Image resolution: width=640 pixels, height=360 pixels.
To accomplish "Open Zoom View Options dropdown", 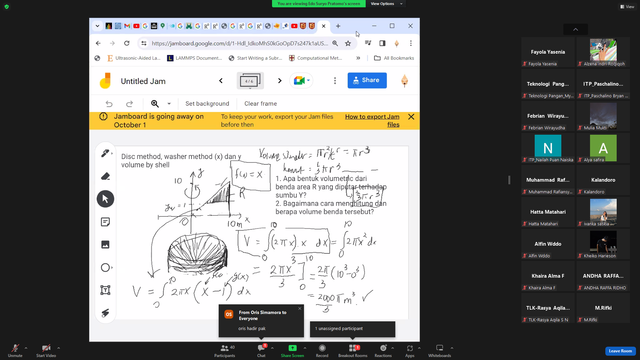I will [386, 4].
